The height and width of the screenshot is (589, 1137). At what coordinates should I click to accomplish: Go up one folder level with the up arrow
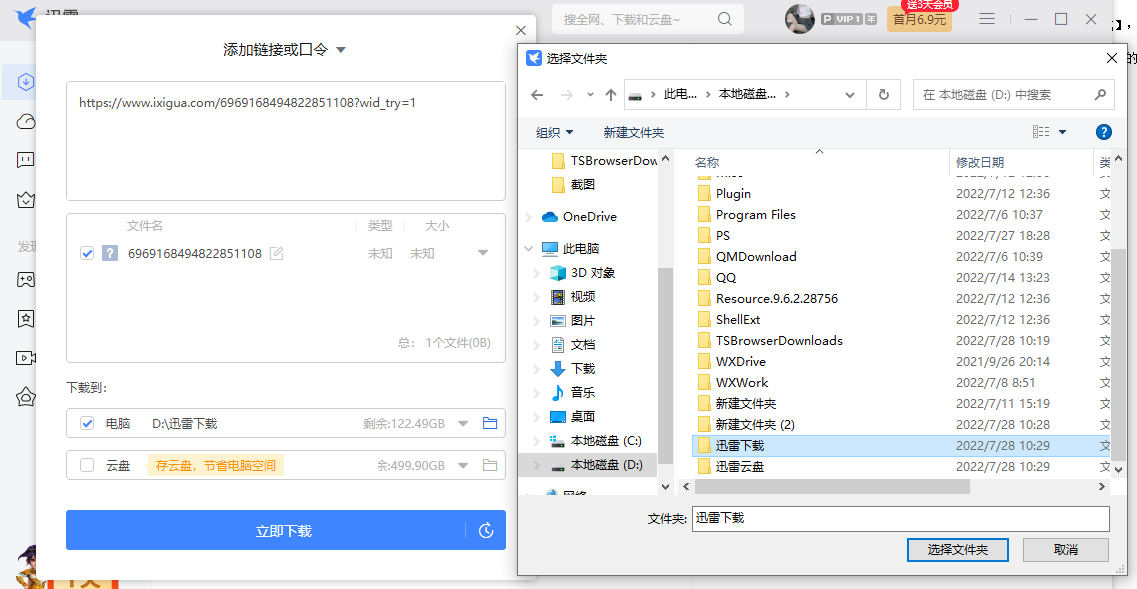click(611, 95)
